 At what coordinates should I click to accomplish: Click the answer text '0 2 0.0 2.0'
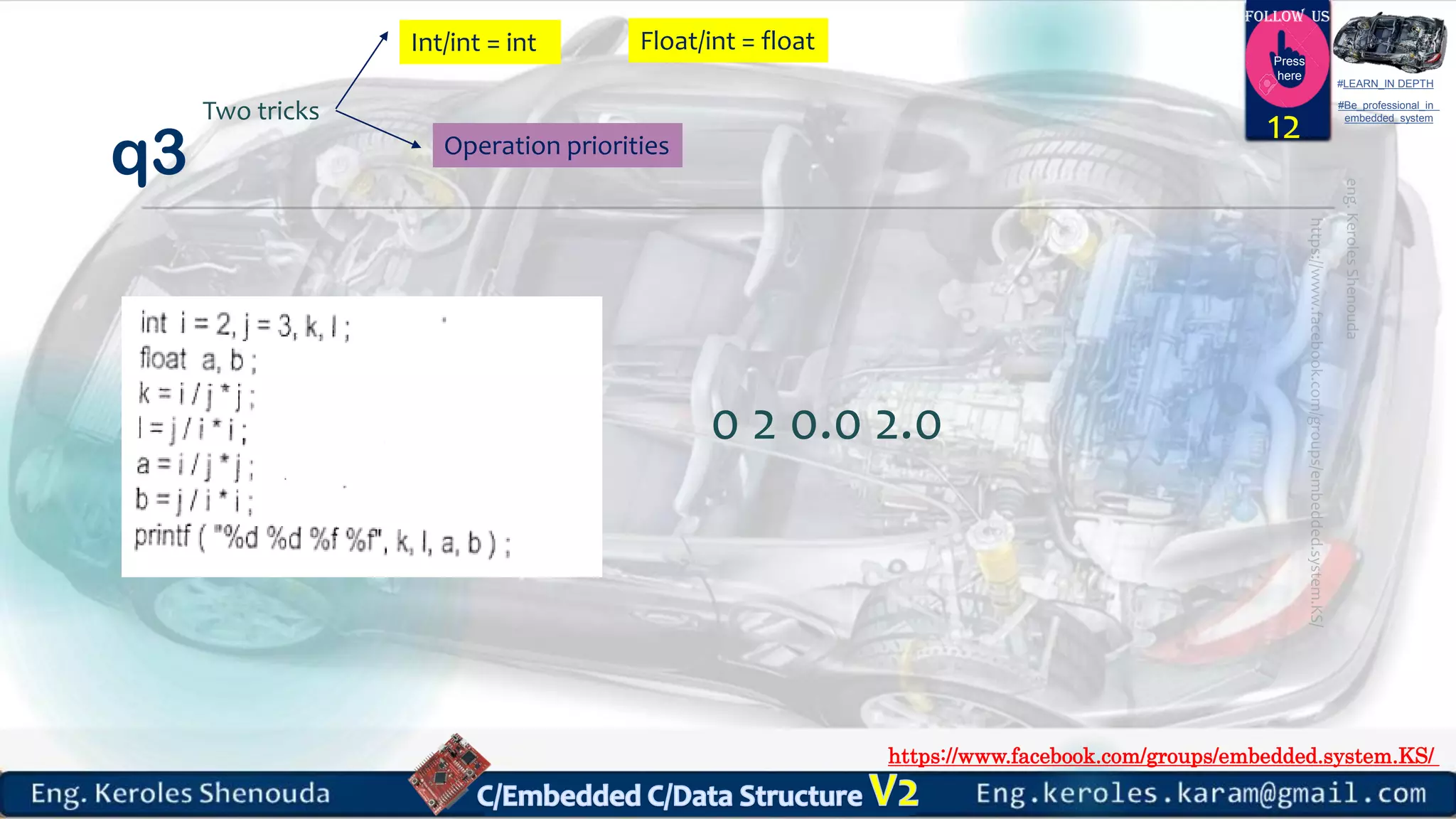click(827, 424)
